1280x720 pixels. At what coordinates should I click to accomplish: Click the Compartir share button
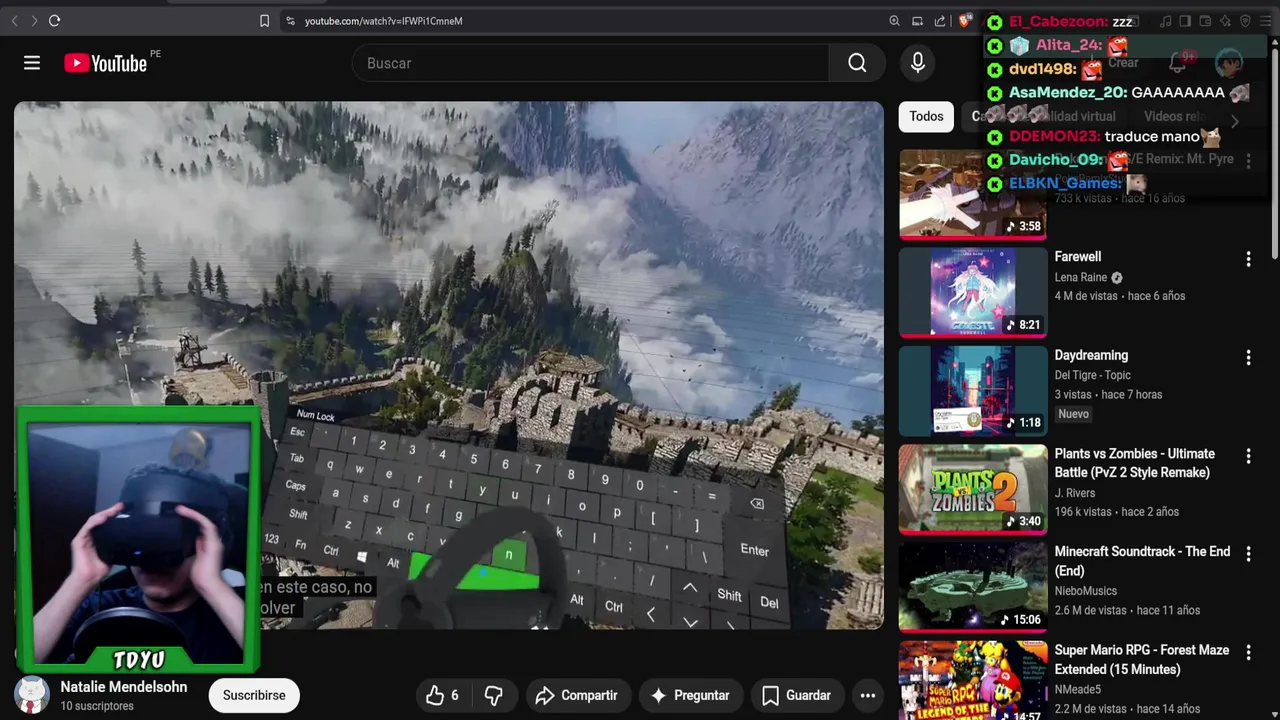(x=576, y=695)
